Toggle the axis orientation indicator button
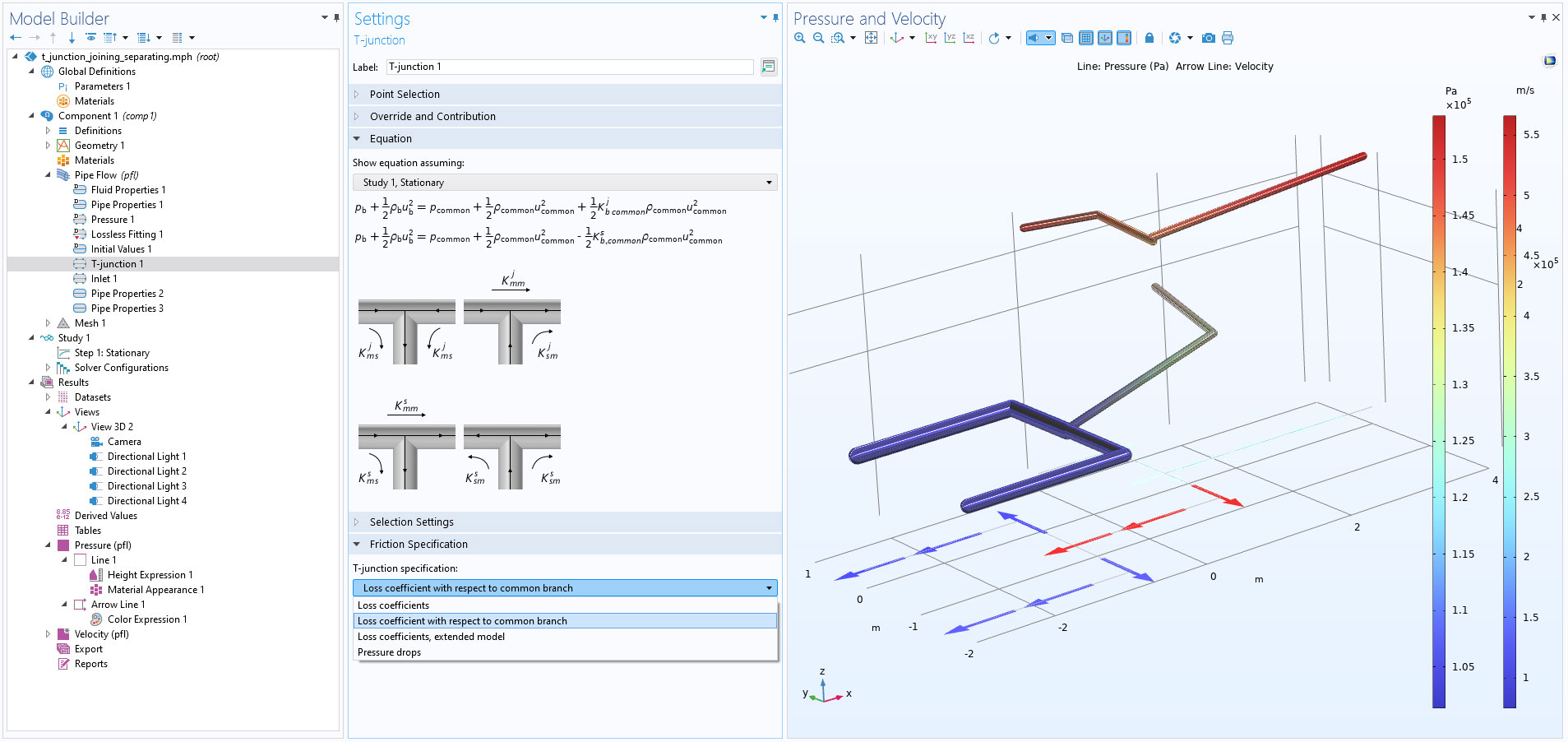Image resolution: width=1568 pixels, height=742 pixels. click(x=1105, y=38)
